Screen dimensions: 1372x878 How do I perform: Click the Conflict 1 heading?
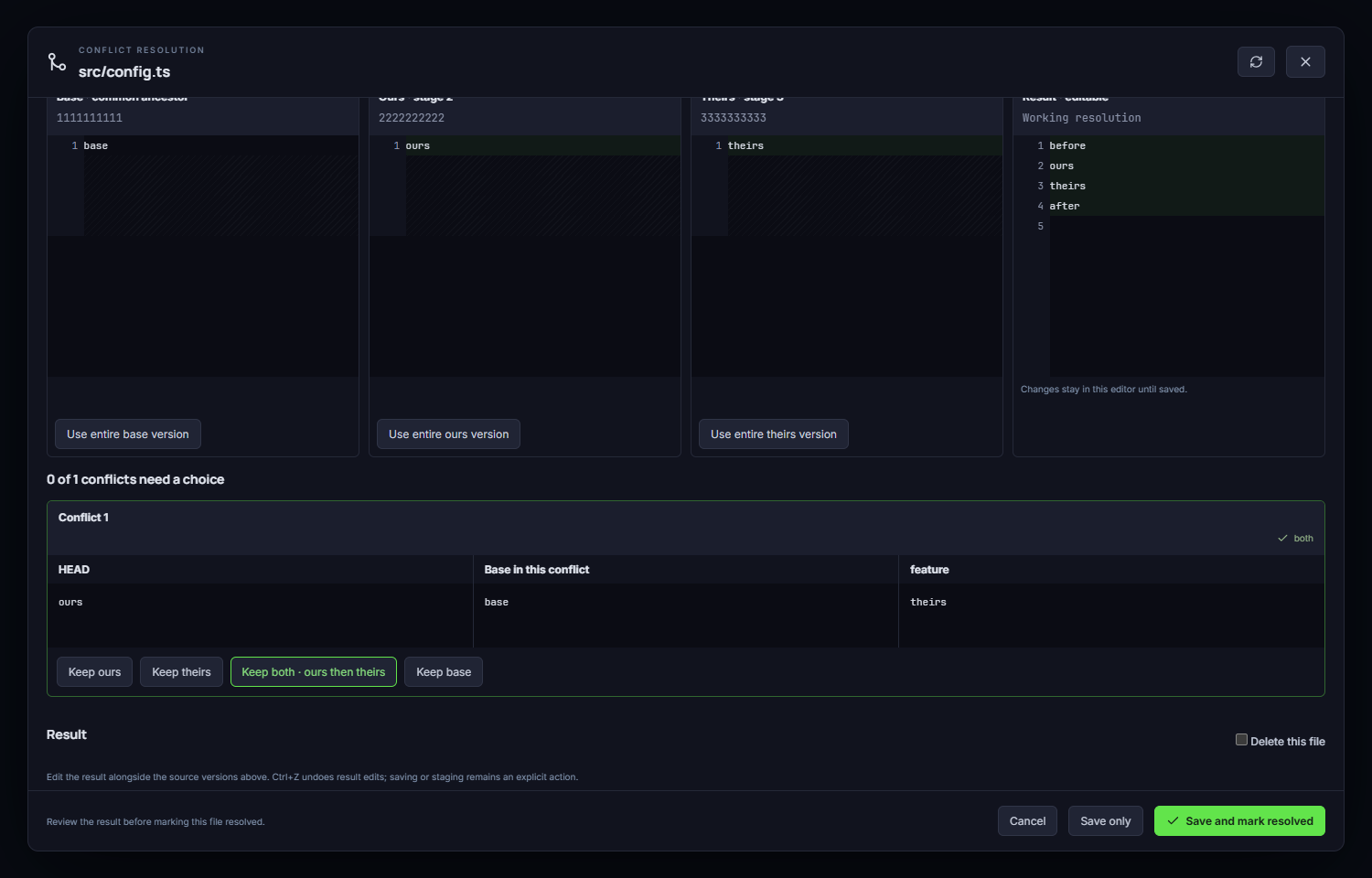click(83, 518)
